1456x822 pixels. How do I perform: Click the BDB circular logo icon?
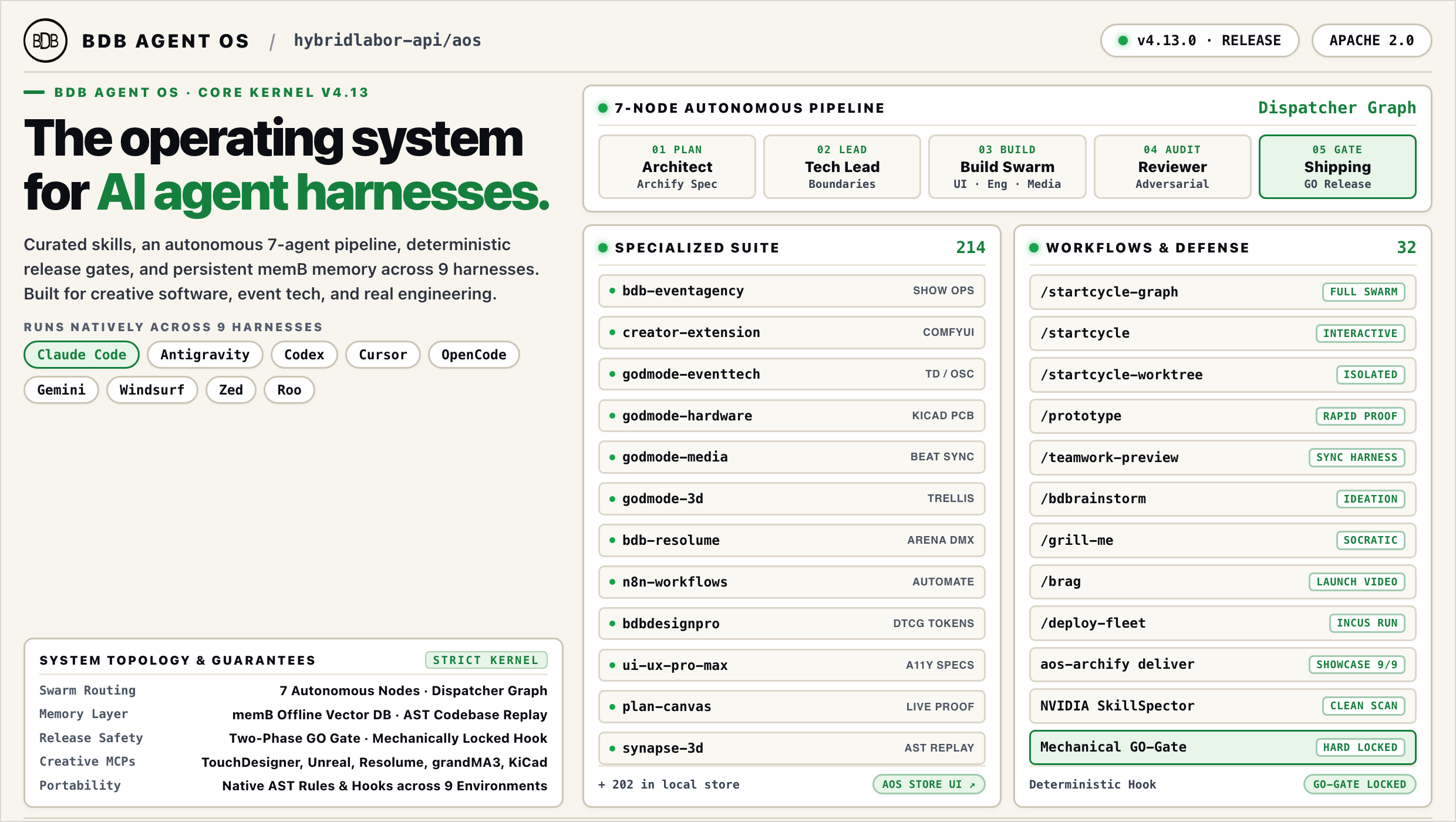(x=45, y=41)
